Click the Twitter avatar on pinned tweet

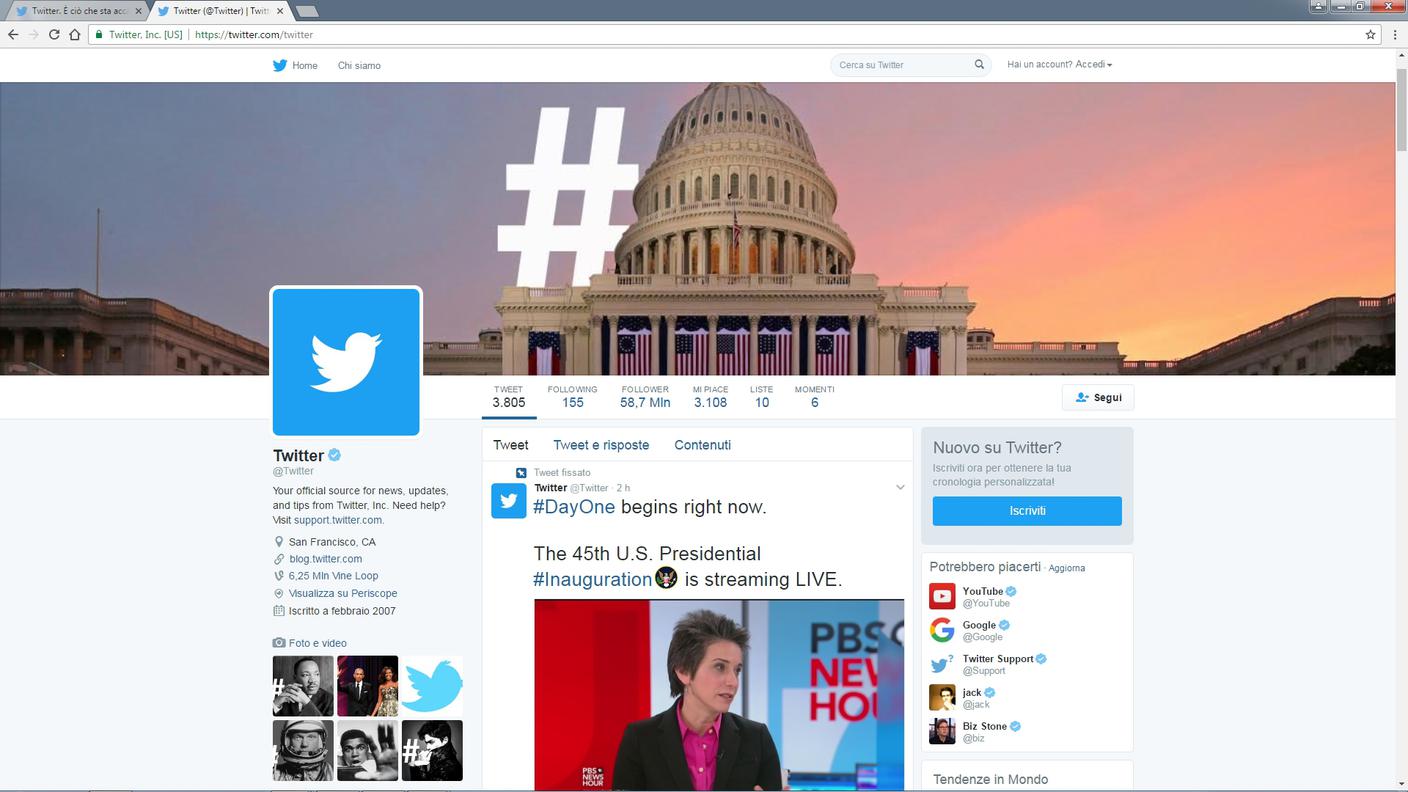pyautogui.click(x=508, y=501)
